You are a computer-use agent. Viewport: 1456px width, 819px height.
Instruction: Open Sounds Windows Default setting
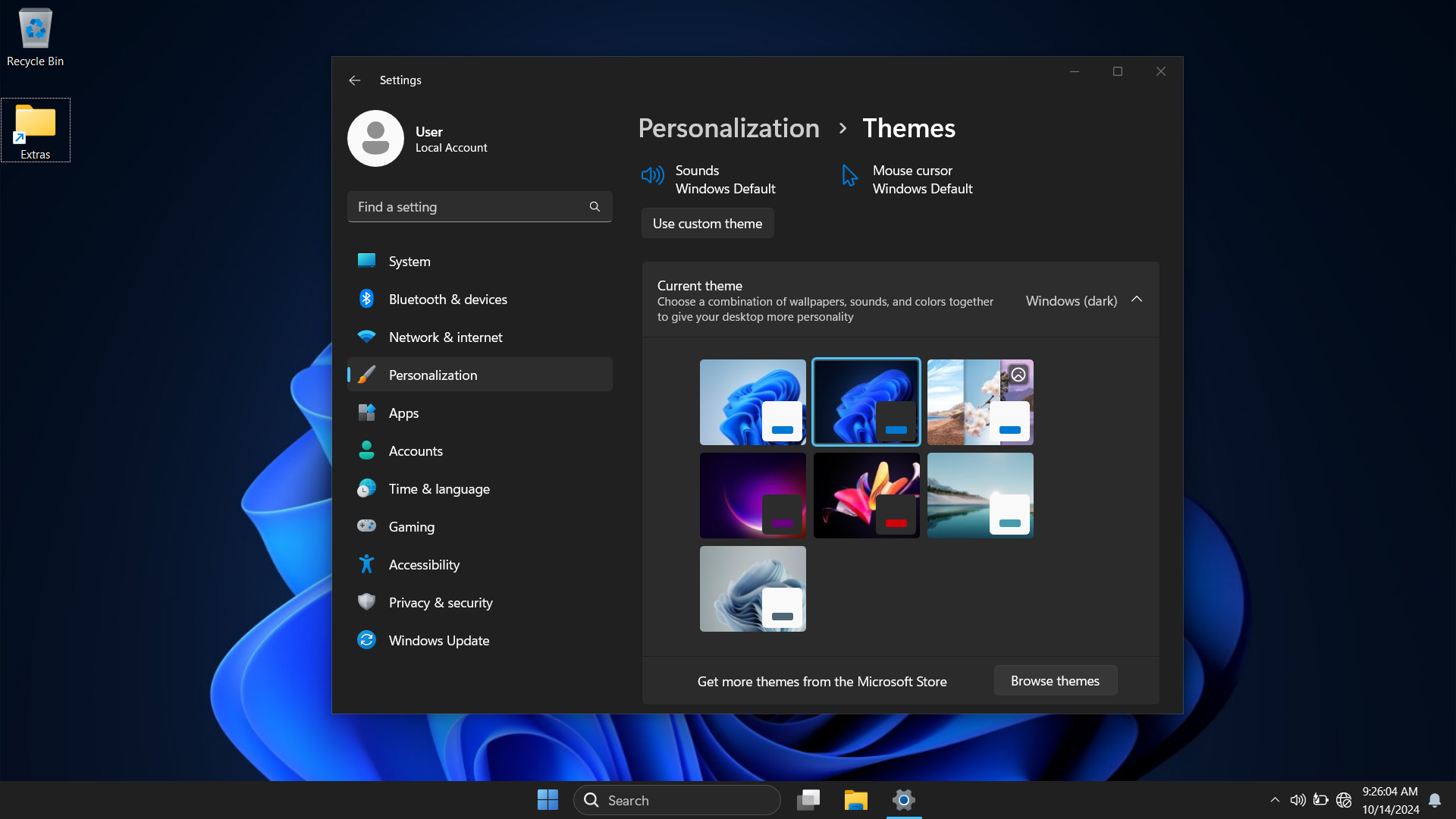[709, 180]
